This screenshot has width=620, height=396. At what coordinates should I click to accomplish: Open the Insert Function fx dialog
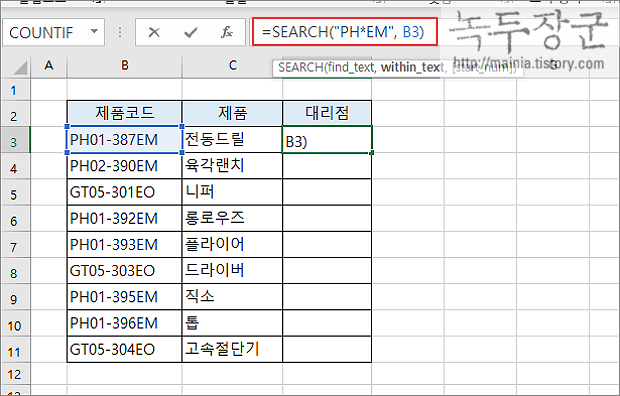(227, 32)
